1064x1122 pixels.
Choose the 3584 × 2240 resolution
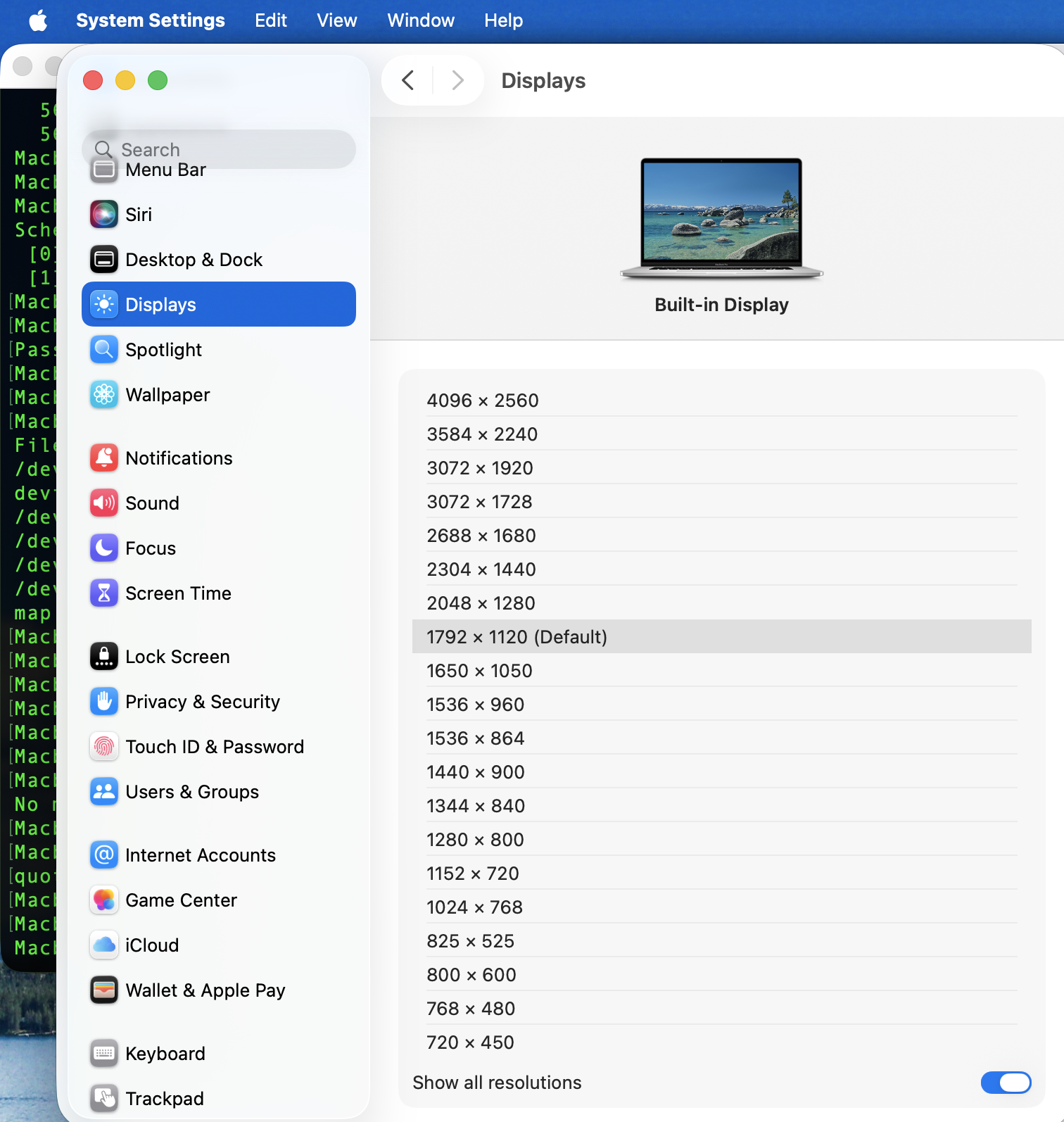[722, 434]
